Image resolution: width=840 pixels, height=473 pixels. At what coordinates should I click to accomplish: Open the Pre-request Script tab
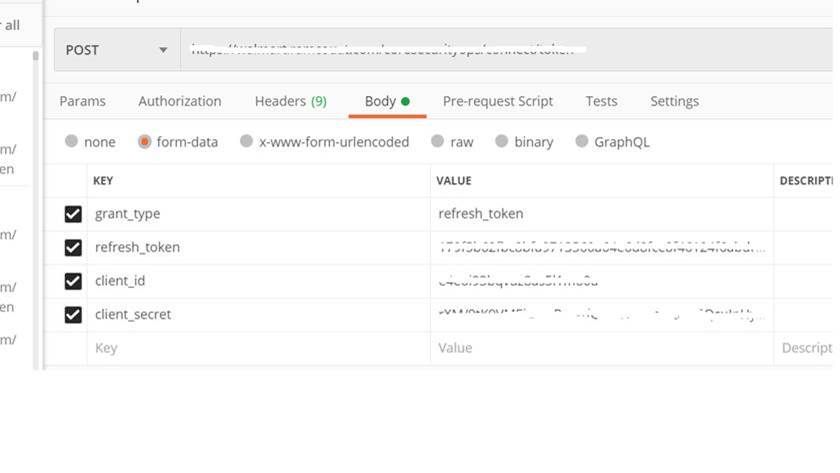coord(498,101)
